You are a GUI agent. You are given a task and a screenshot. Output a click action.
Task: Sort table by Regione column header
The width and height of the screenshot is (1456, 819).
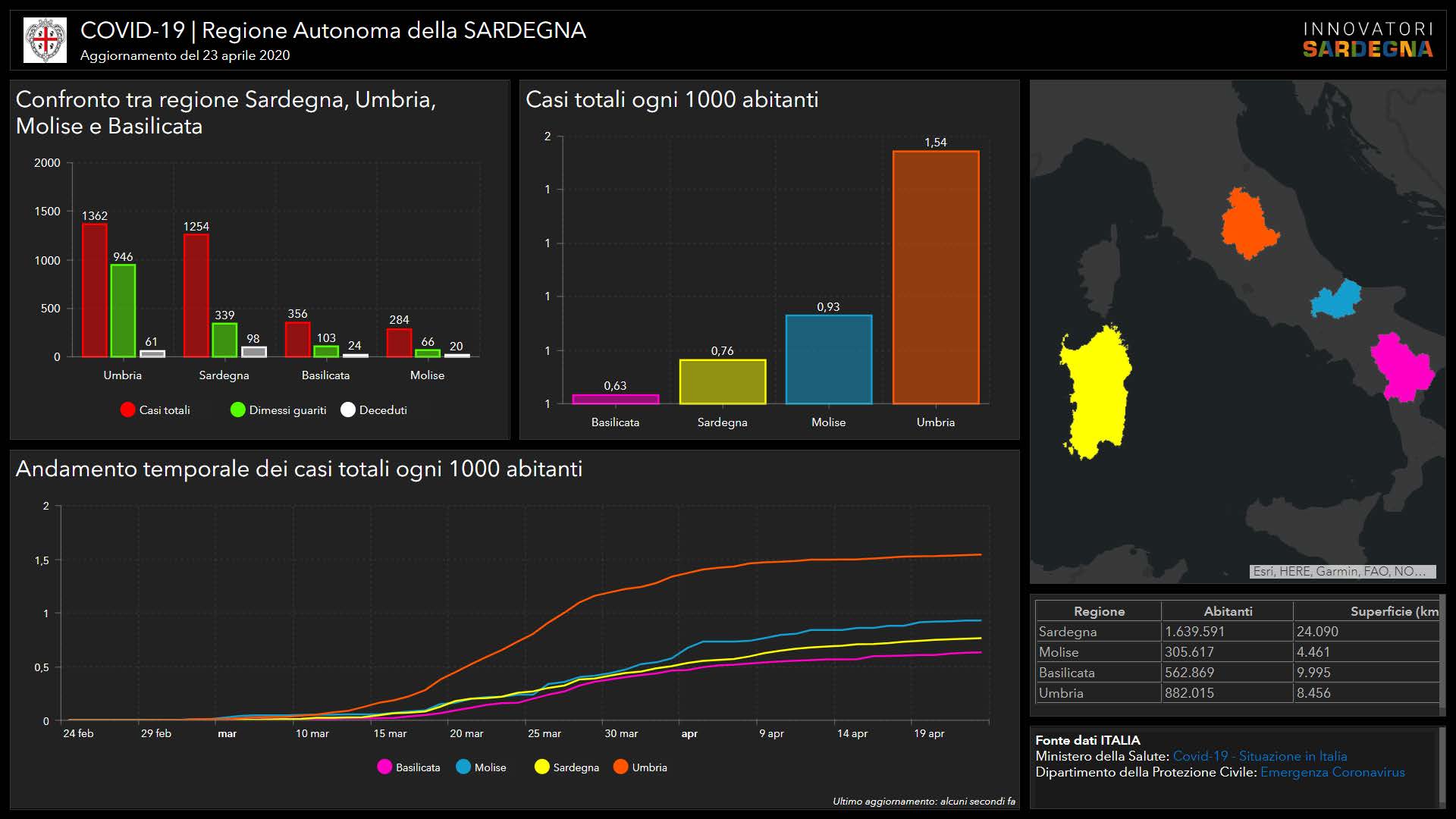pos(1098,611)
